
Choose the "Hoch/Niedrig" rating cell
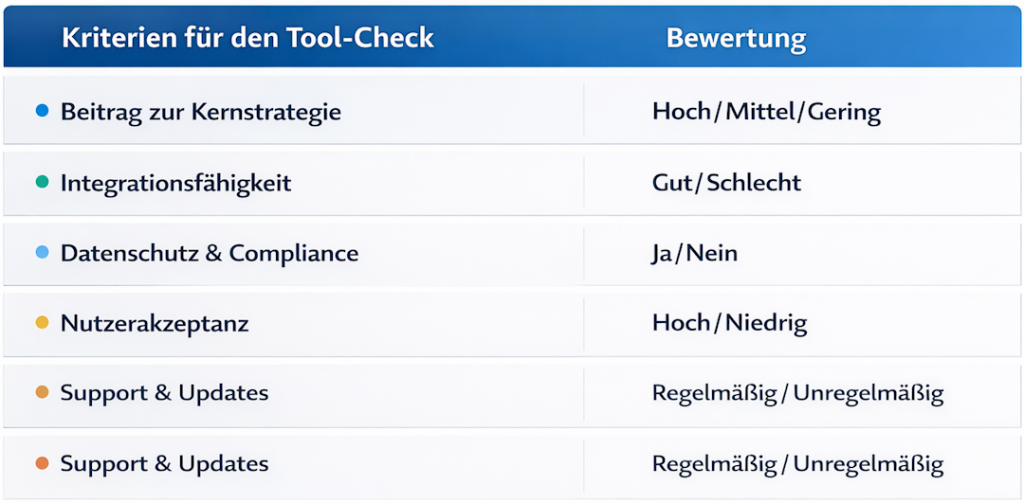(729, 324)
